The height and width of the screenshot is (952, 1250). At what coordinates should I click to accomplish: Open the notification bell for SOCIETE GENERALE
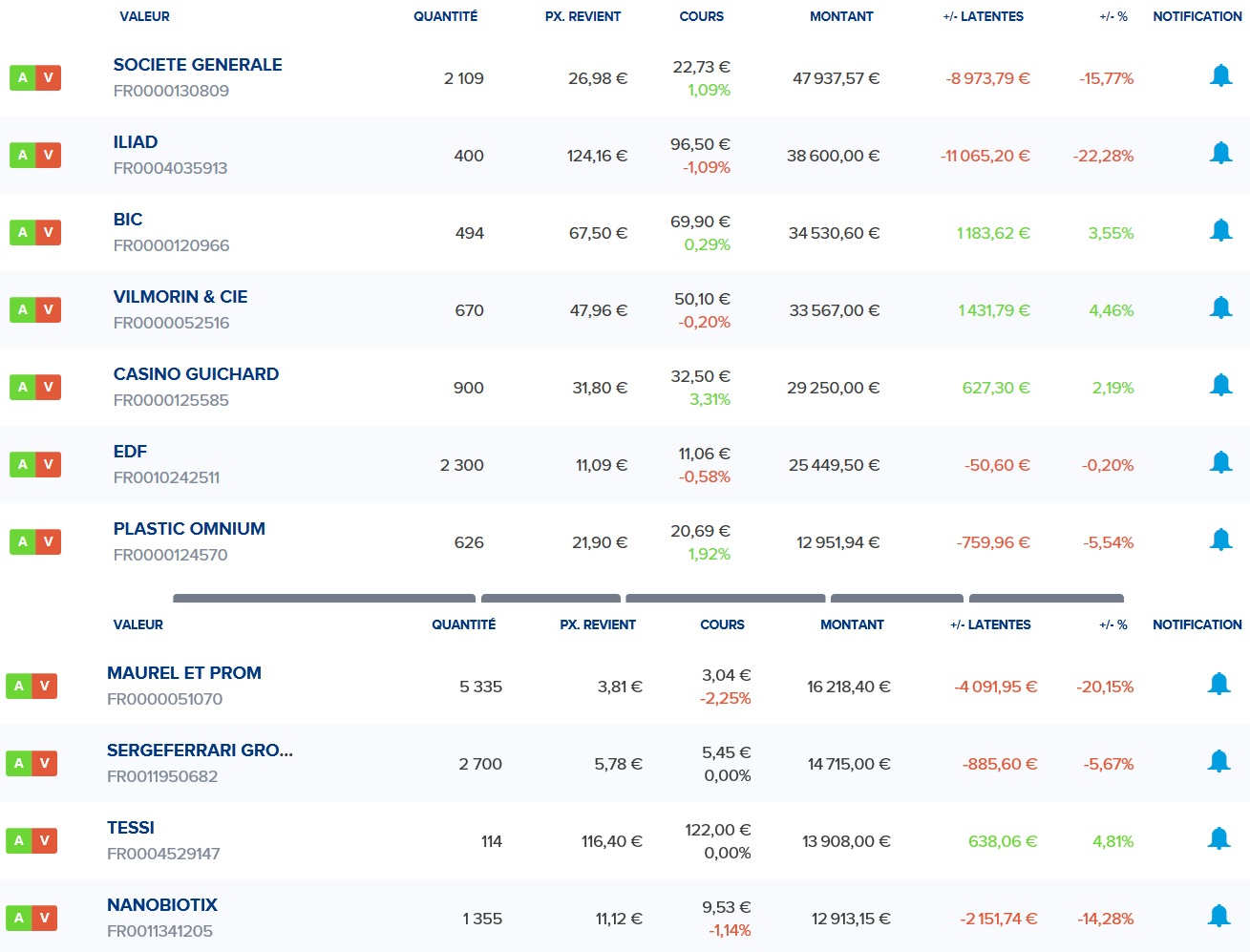1220,75
